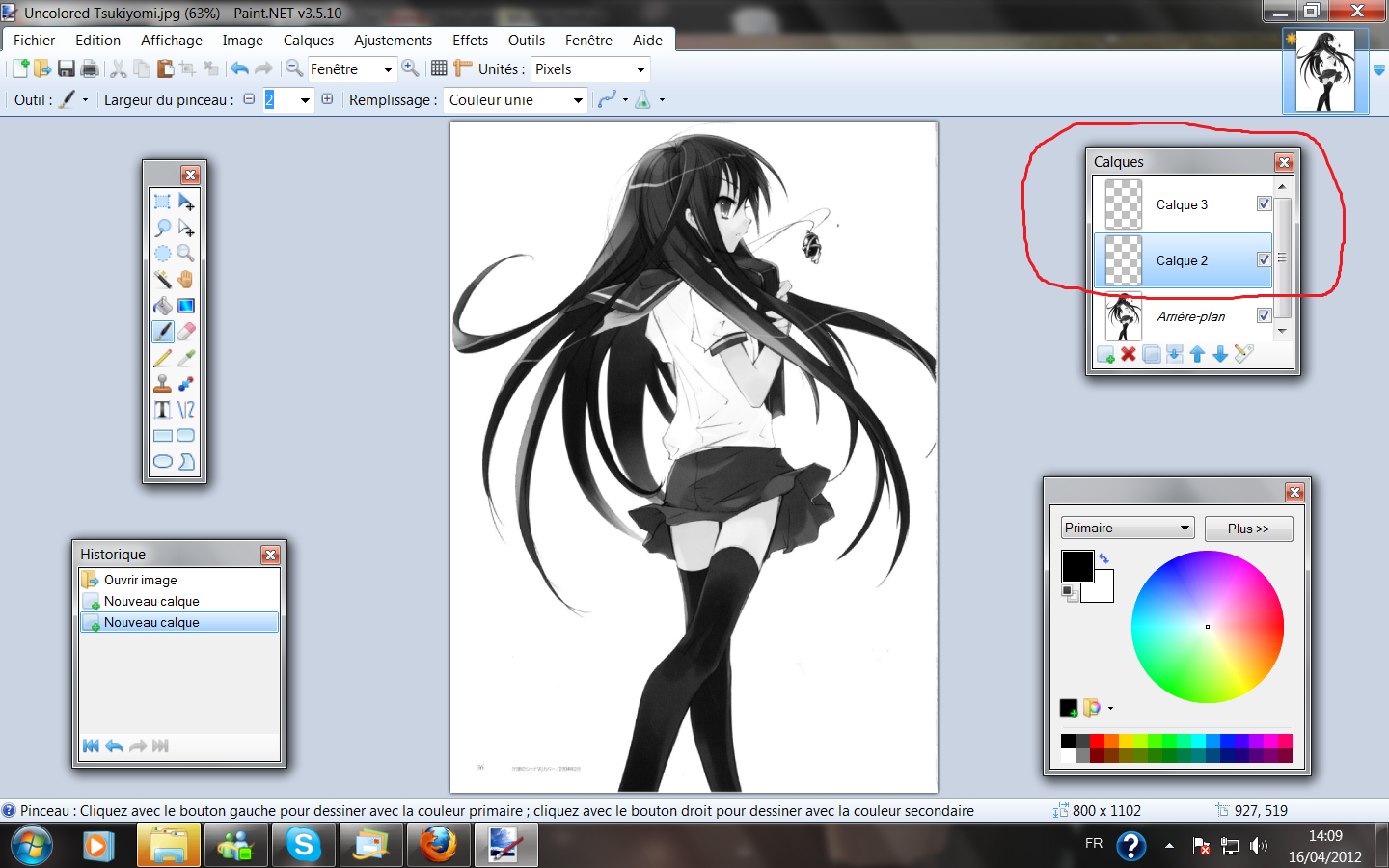Increase brush width with plus button
Image resolution: width=1389 pixels, height=868 pixels.
click(327, 99)
